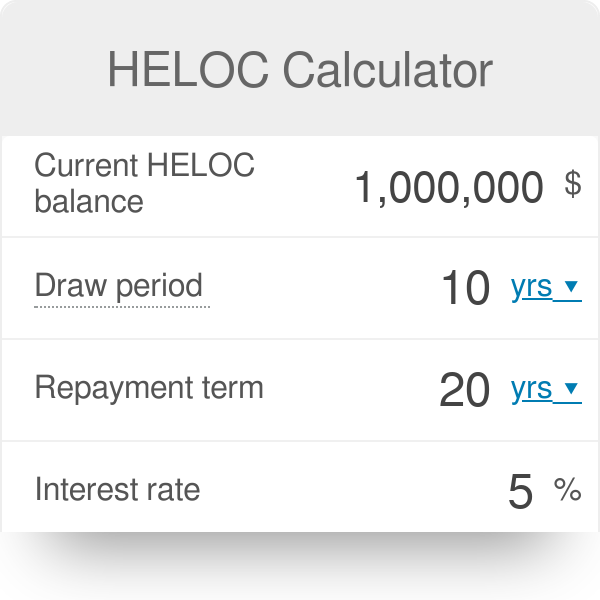Viewport: 600px width, 600px height.
Task: Open the yrs unit link for Repayment term
Action: [531, 389]
